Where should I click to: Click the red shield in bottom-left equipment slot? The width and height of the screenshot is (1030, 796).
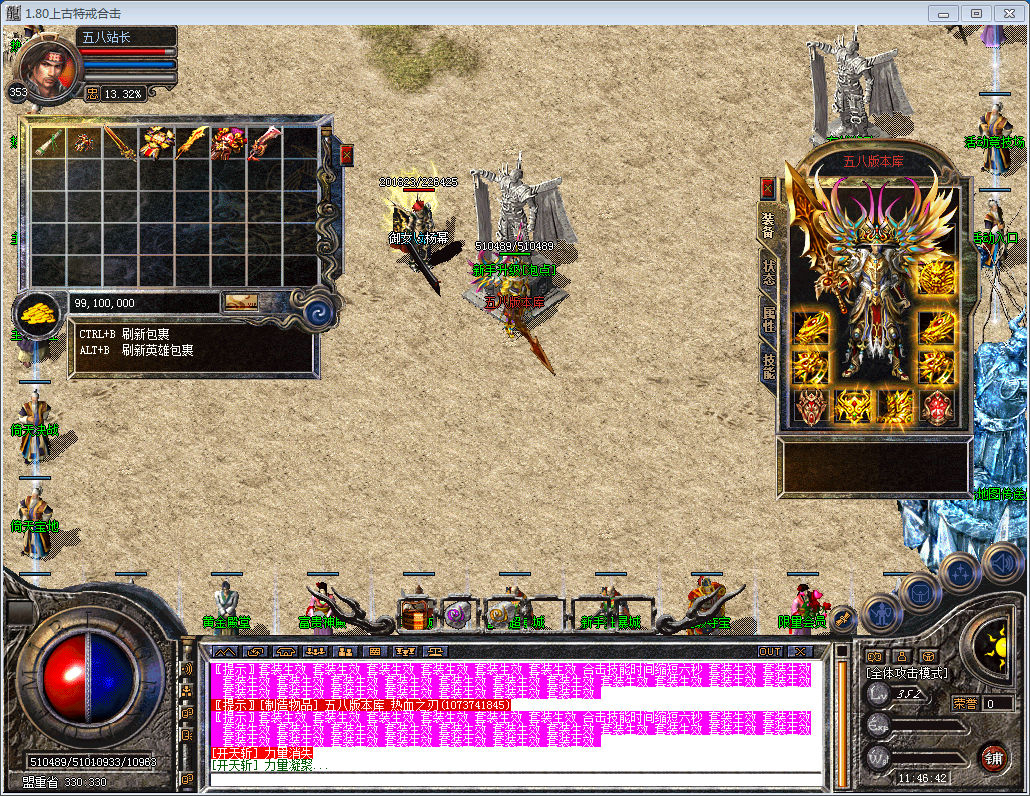point(812,407)
